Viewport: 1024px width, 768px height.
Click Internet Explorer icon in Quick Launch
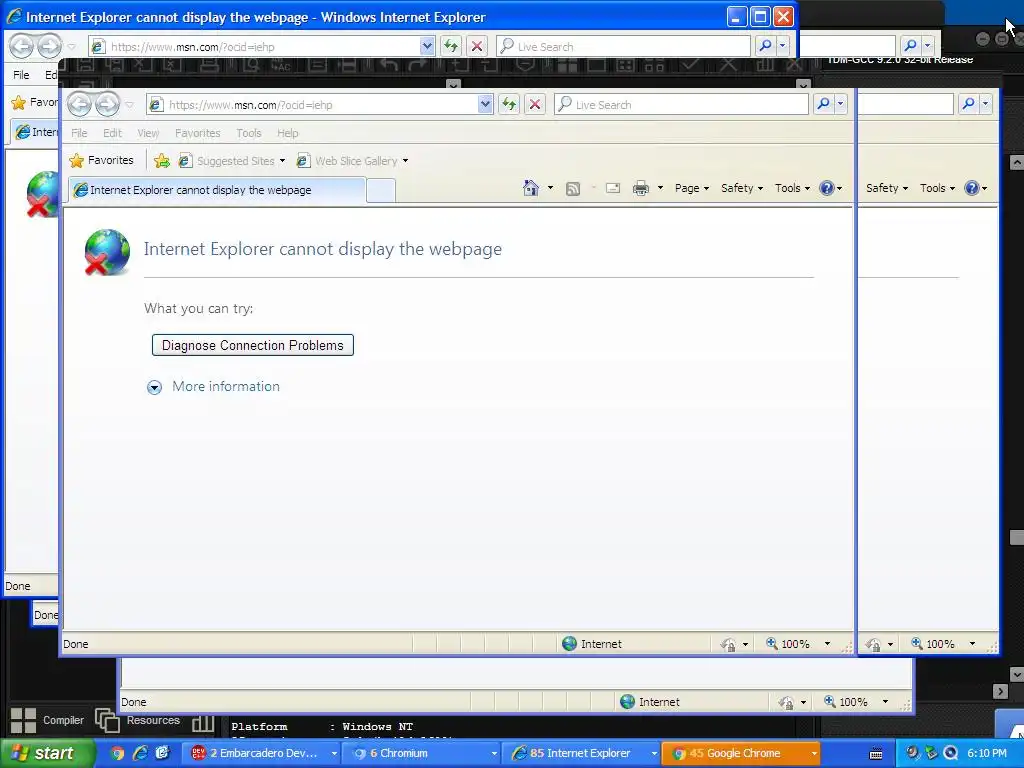click(x=140, y=753)
